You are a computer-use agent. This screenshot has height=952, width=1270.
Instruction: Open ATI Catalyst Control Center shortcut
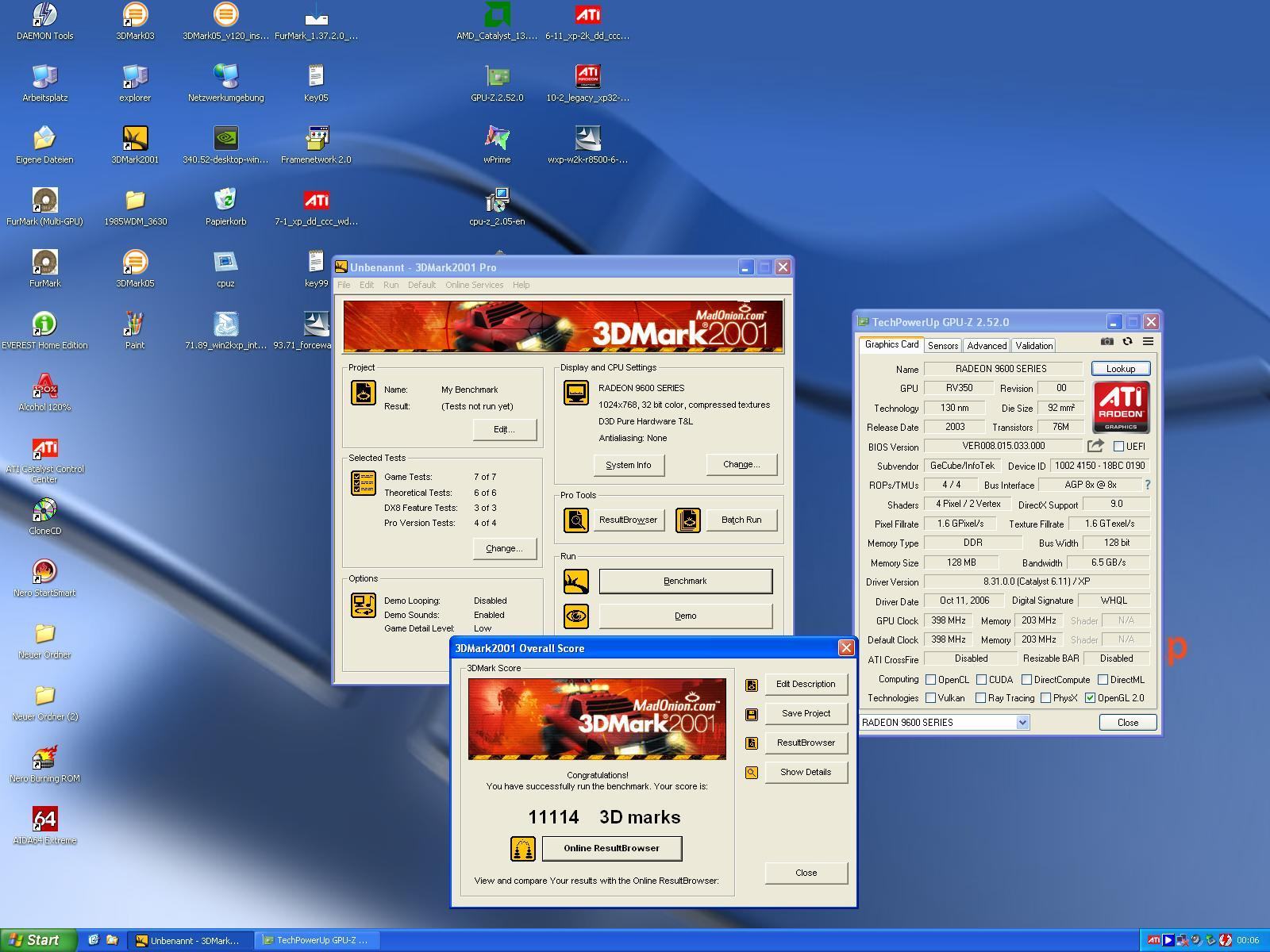click(45, 449)
